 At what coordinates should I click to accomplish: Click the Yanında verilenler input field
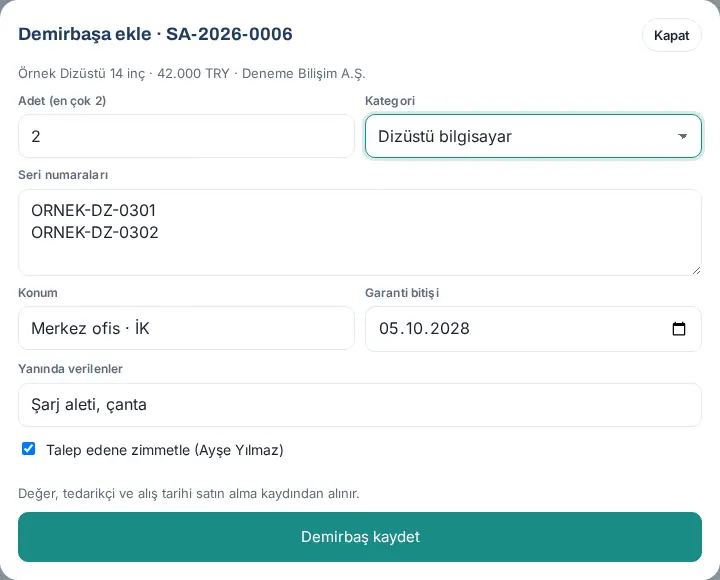[x=360, y=405]
